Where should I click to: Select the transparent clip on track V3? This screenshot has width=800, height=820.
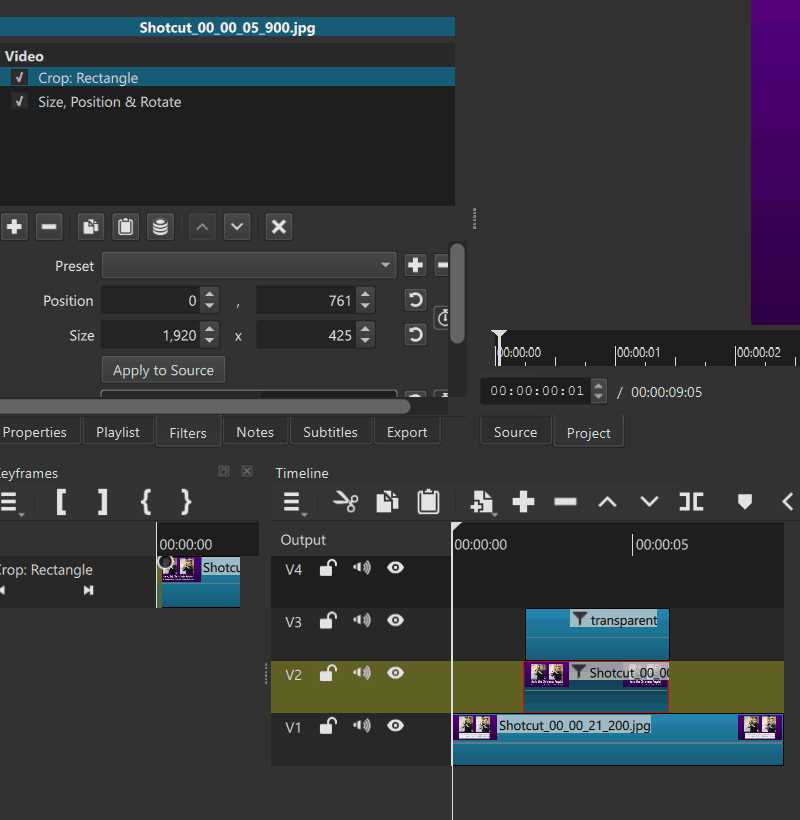[x=597, y=640]
